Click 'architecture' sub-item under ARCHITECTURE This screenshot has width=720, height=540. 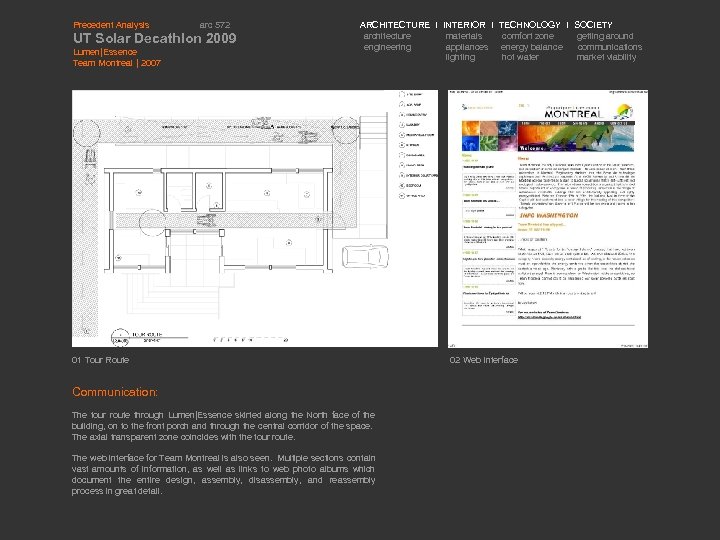387,36
